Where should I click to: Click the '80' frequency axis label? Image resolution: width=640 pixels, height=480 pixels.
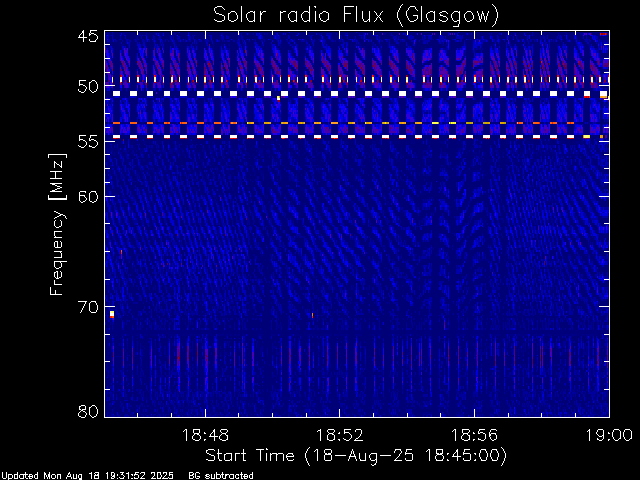88,411
